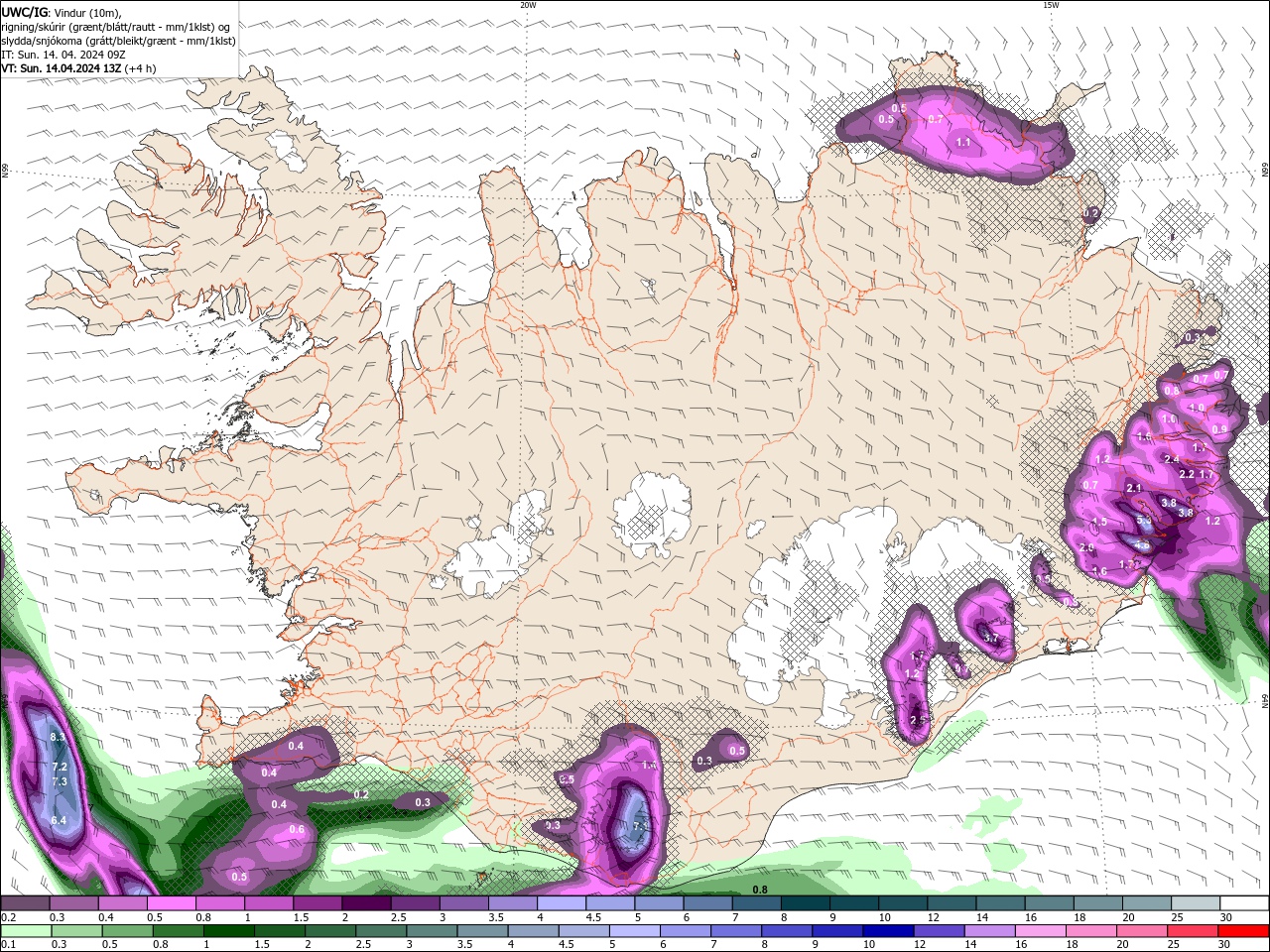This screenshot has height=952, width=1270.
Task: Click the "20W" longitude label
Action: (x=528, y=5)
